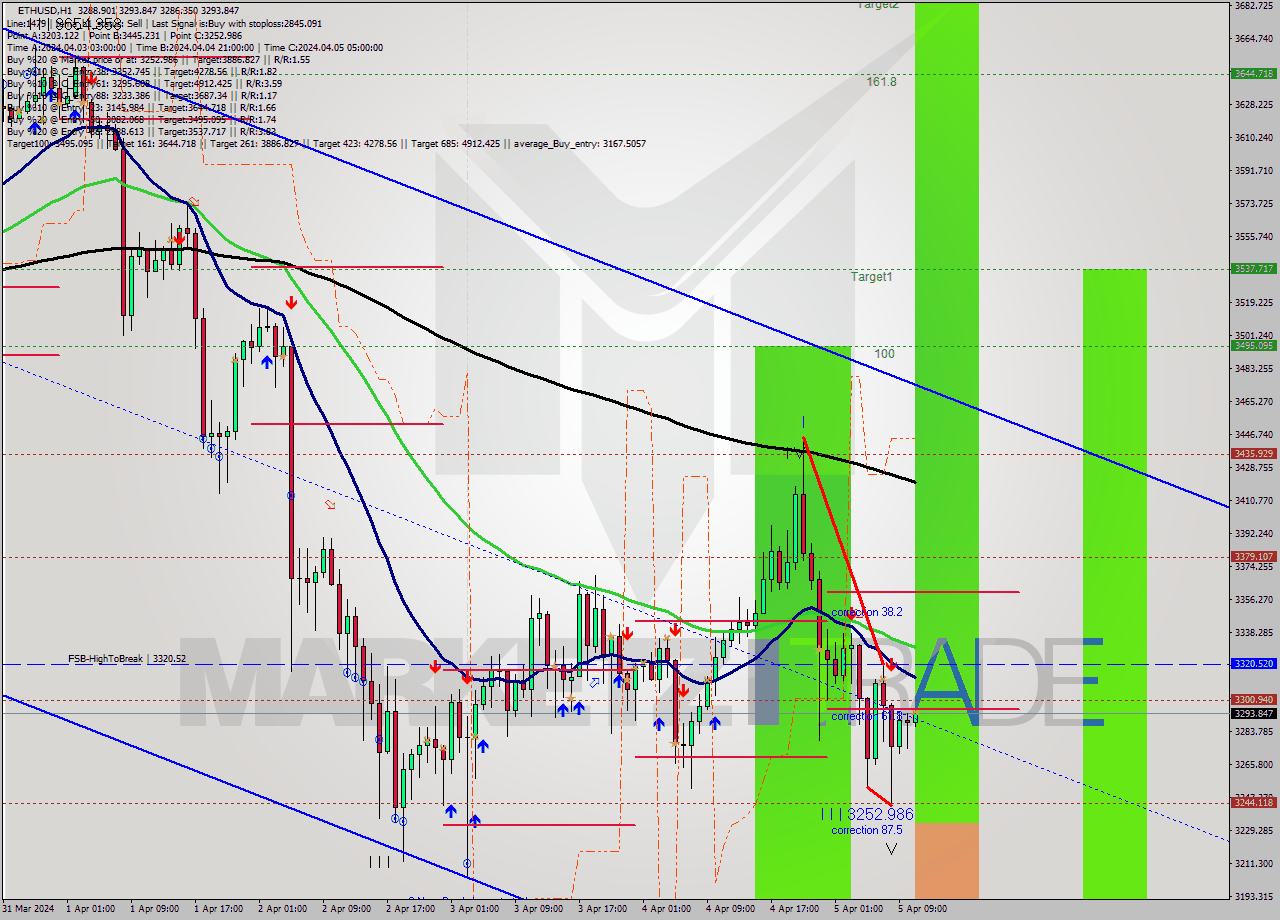Click the orange star marker near 5 Apr 01:00
The height and width of the screenshot is (920, 1280).
click(883, 678)
